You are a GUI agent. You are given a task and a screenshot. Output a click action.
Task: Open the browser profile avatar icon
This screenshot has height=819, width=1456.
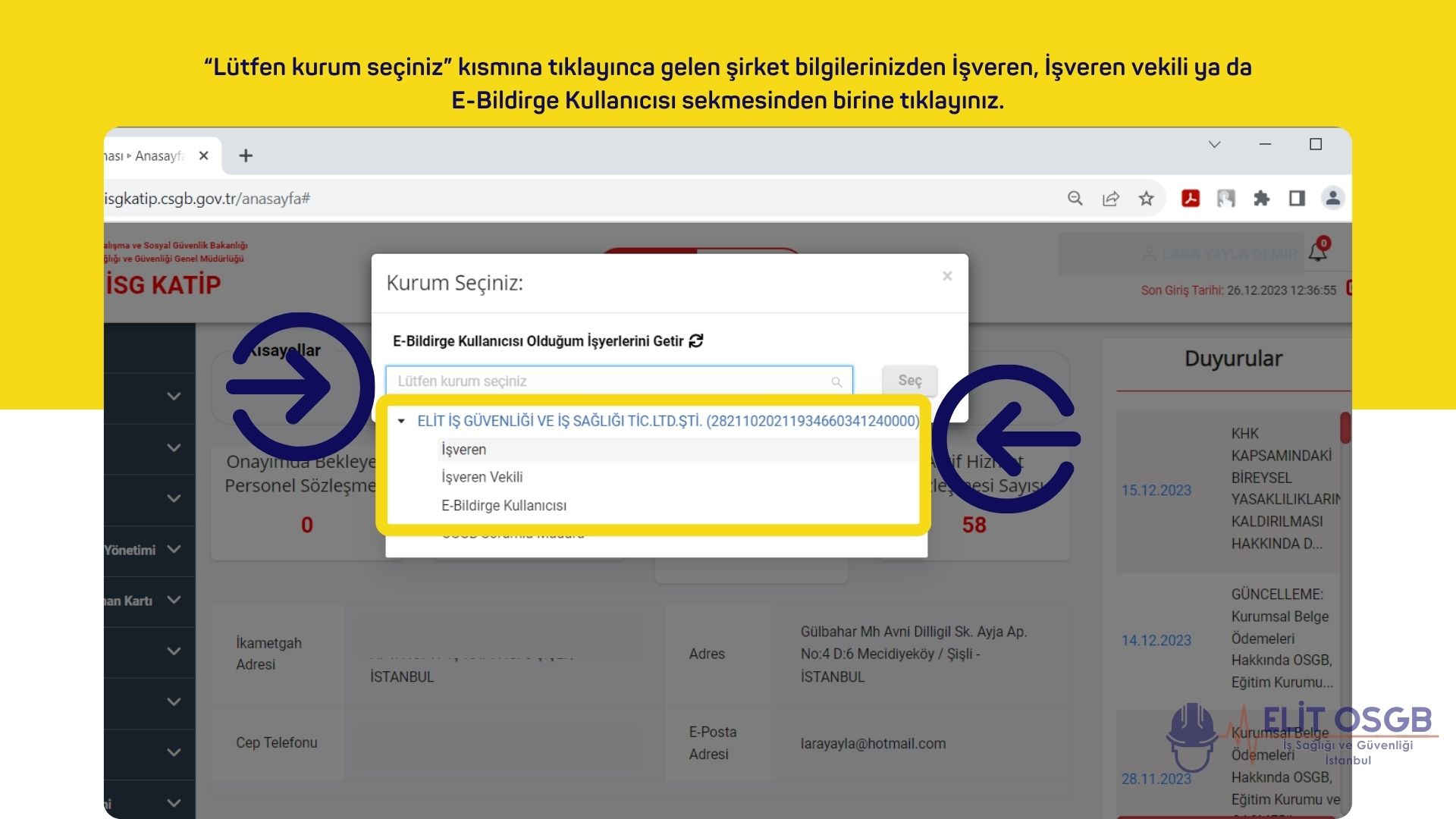click(x=1332, y=199)
